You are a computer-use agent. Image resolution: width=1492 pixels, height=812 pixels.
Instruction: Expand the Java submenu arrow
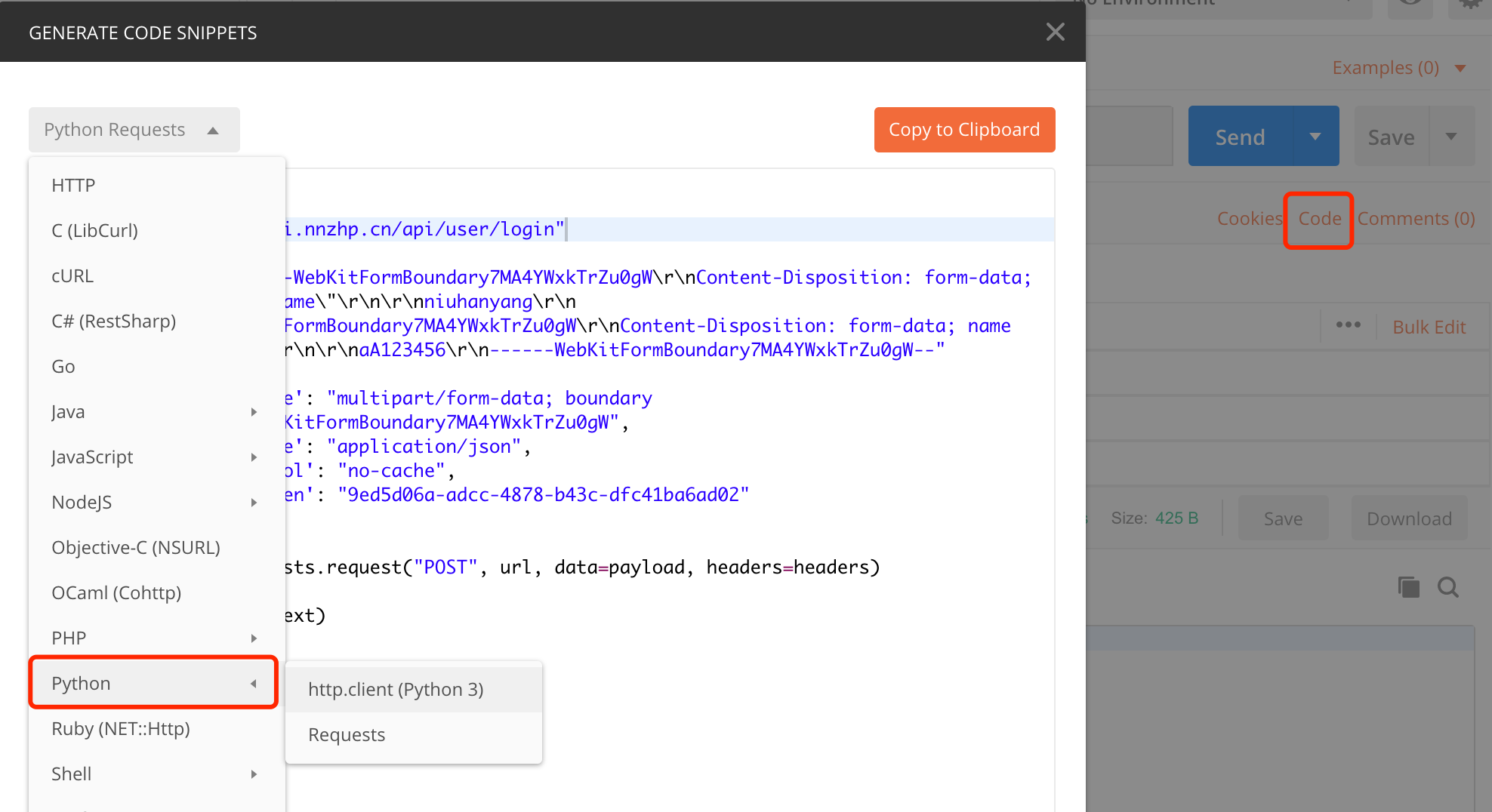pos(254,412)
